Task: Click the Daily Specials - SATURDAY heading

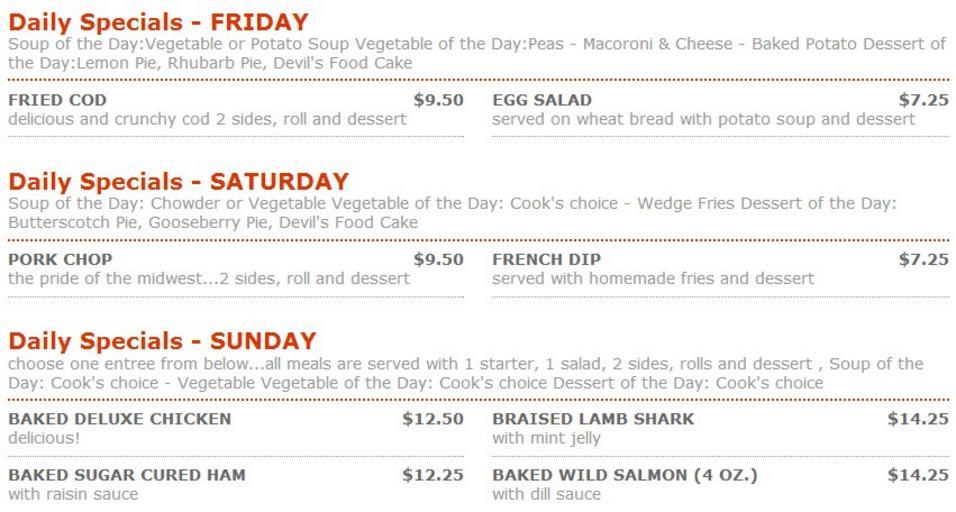Action: pyautogui.click(x=178, y=182)
